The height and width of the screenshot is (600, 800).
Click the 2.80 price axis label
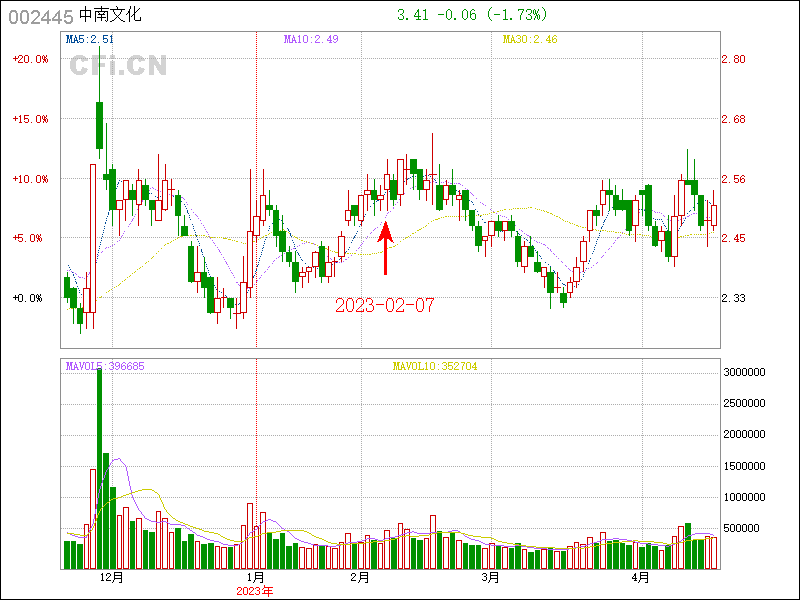734,59
